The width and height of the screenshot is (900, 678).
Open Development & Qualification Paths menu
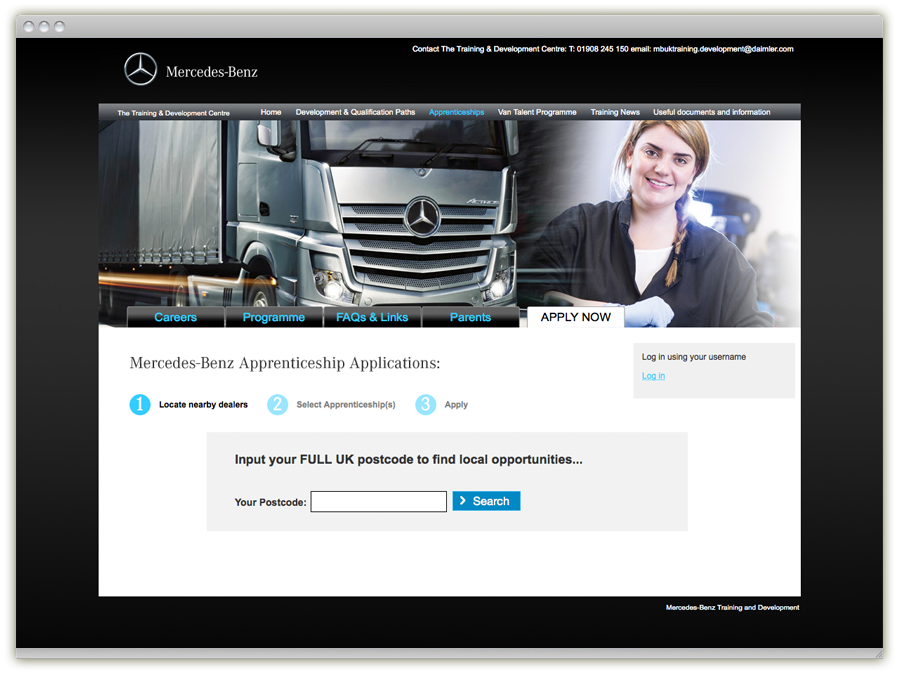click(355, 113)
